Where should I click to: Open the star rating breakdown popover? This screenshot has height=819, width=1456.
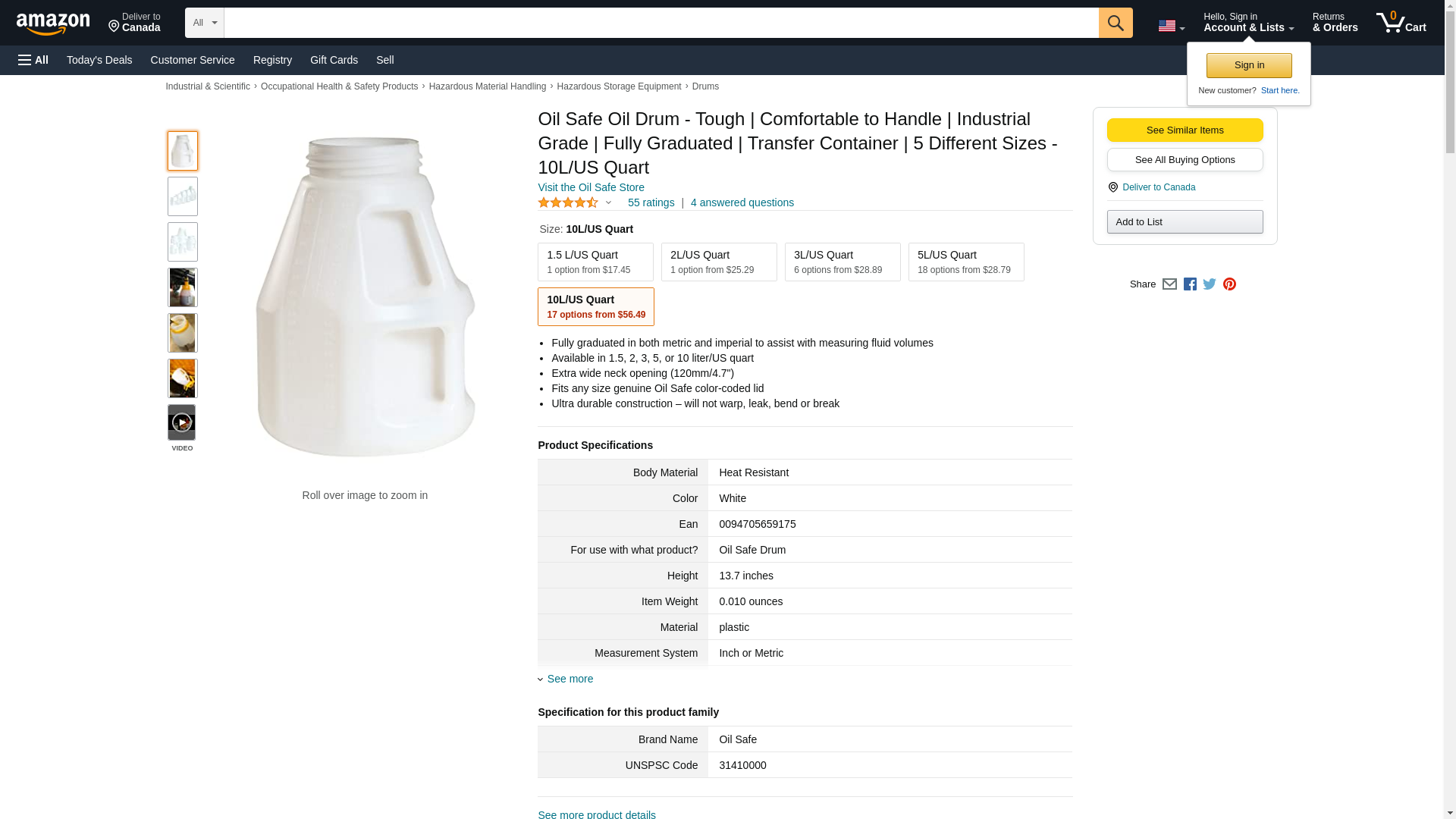[575, 202]
